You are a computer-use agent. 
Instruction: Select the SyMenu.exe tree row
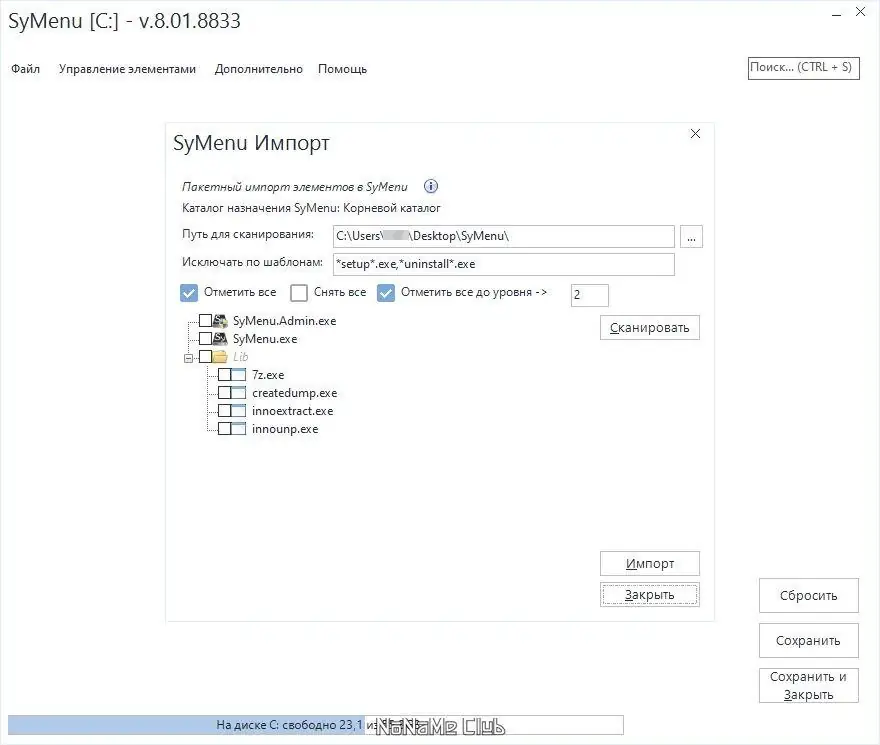pyautogui.click(x=265, y=339)
